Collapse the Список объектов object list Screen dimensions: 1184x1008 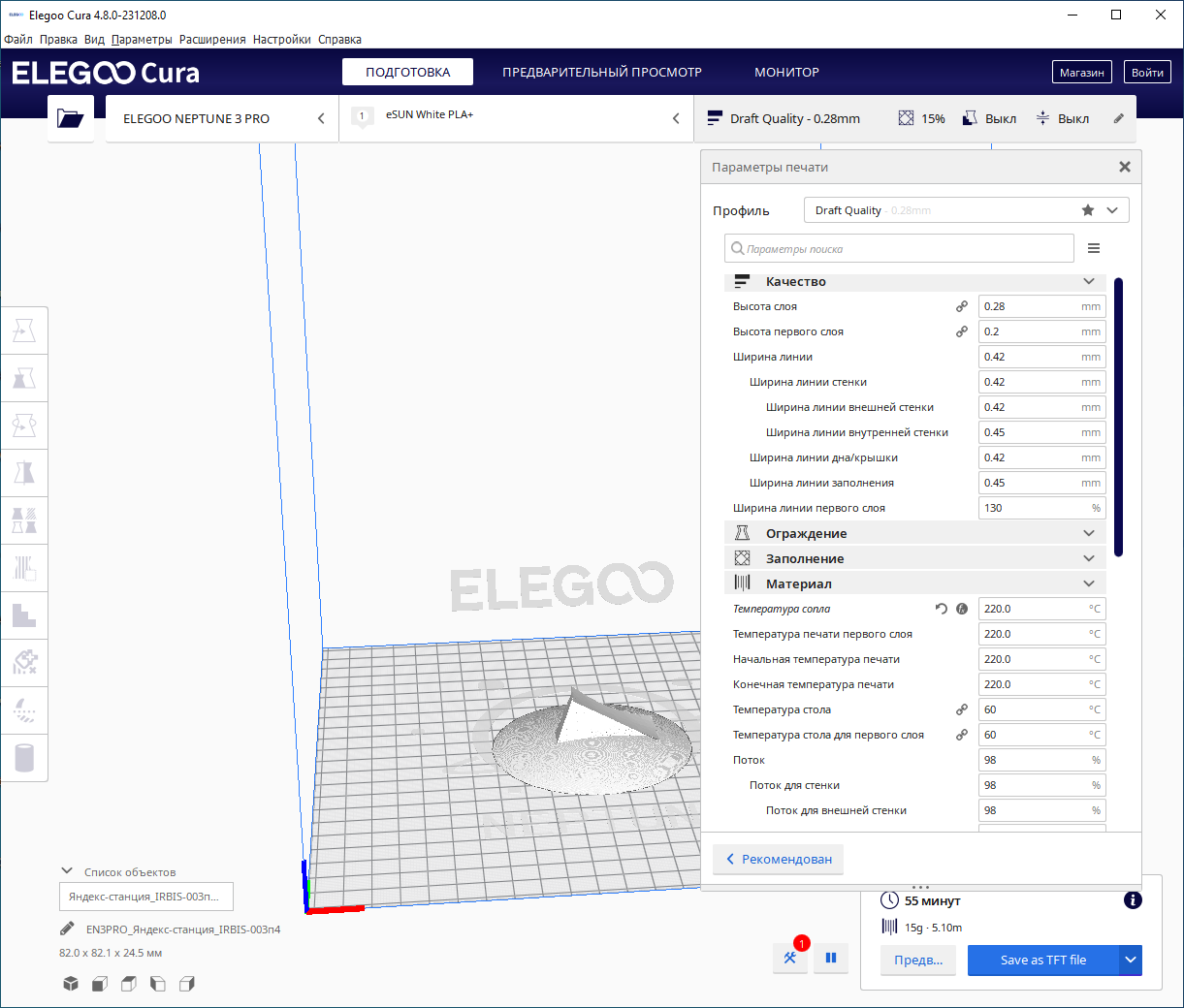(67, 871)
